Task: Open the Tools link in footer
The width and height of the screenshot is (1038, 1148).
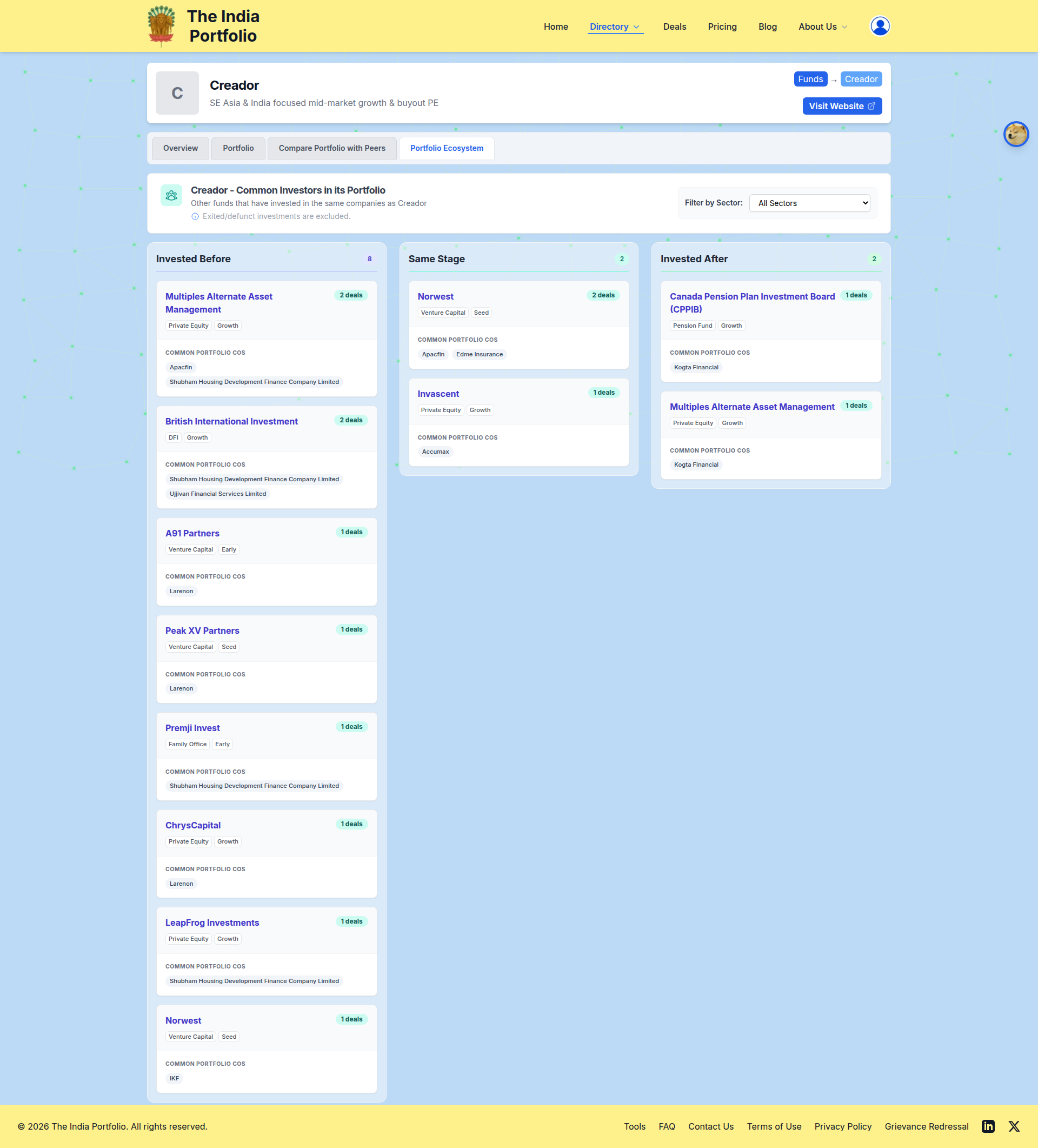Action: [x=634, y=1126]
